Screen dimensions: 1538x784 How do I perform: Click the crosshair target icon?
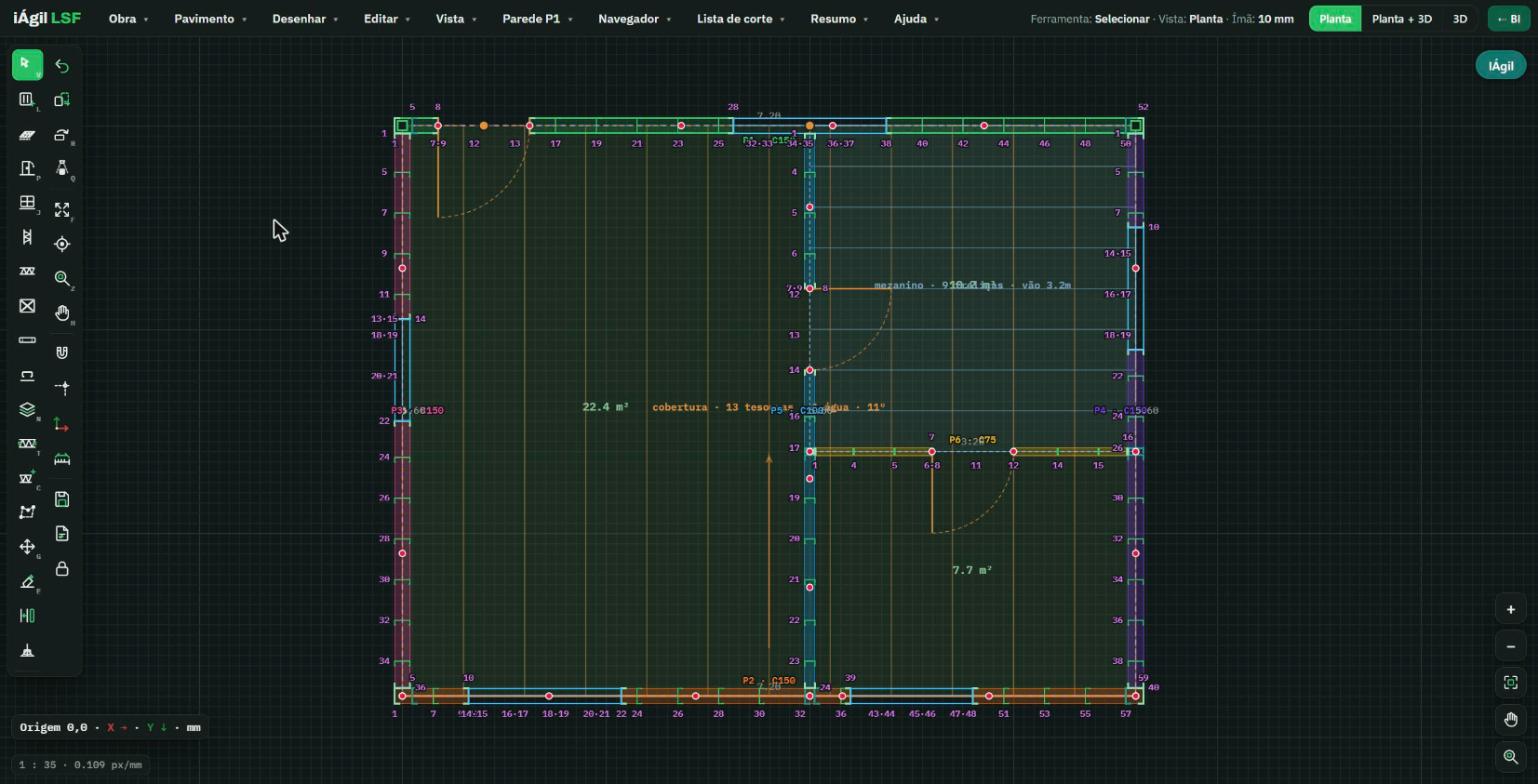tap(62, 244)
